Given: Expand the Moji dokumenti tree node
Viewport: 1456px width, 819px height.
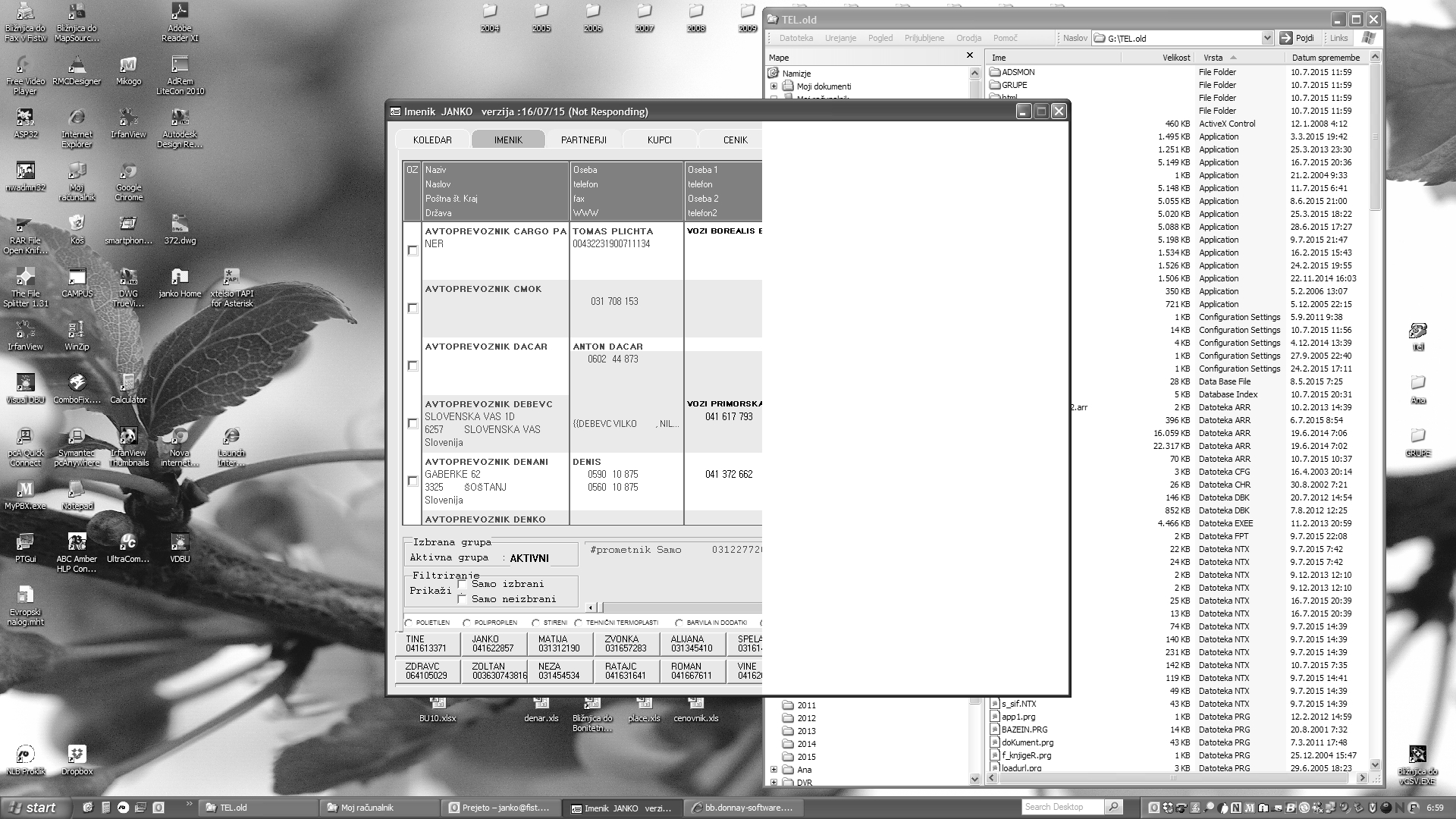Looking at the screenshot, I should tap(774, 86).
